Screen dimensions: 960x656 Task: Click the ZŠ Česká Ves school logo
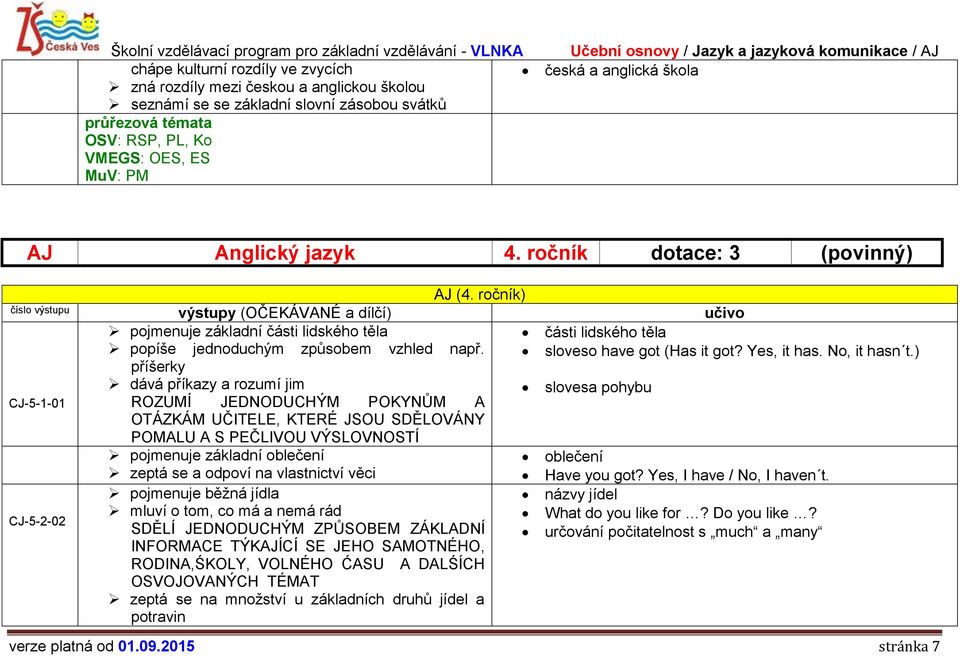57,29
